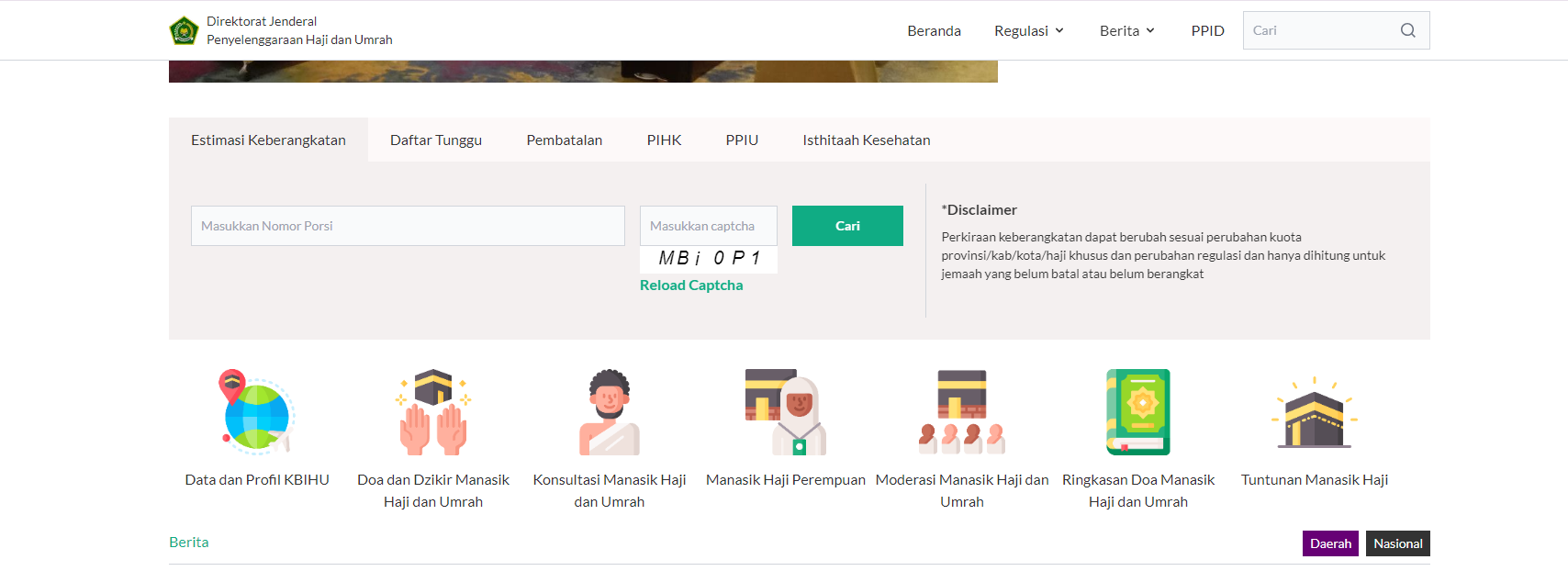Click the Kemenag logo in header
The image size is (1568, 571).
(x=185, y=31)
